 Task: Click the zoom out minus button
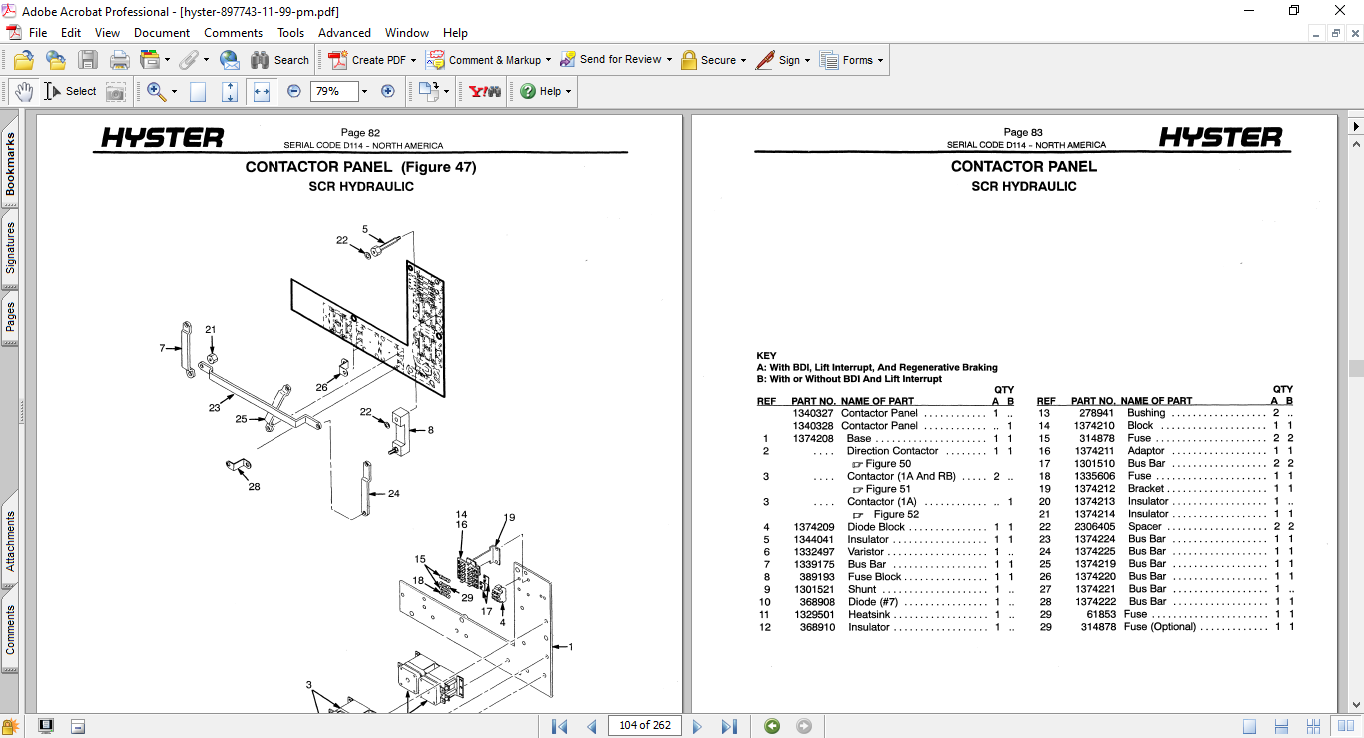tap(294, 91)
